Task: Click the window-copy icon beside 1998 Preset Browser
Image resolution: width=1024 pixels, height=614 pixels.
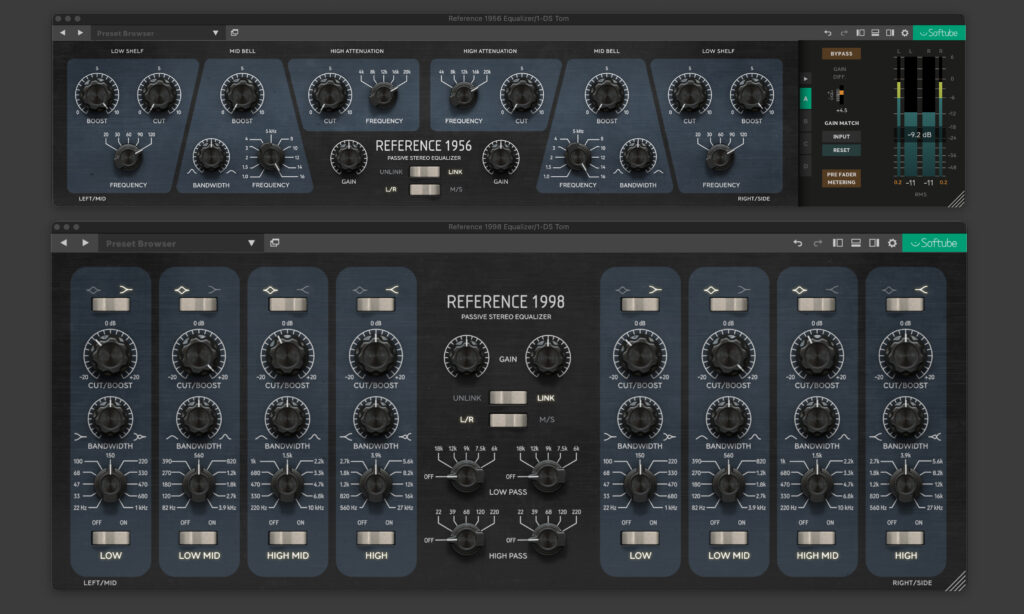Action: 275,243
